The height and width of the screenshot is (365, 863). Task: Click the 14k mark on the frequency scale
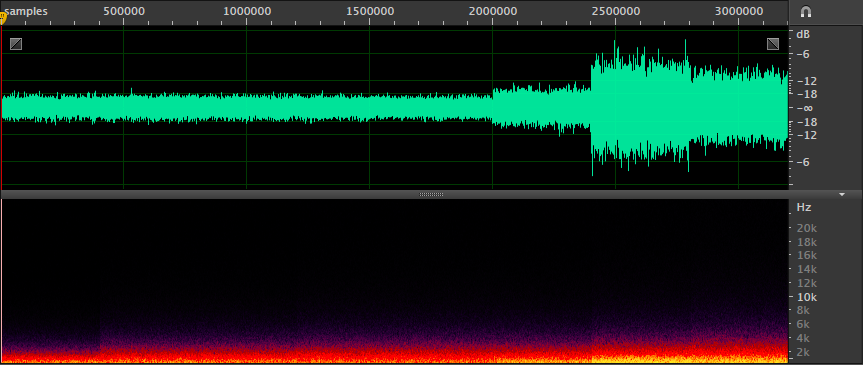pos(806,269)
